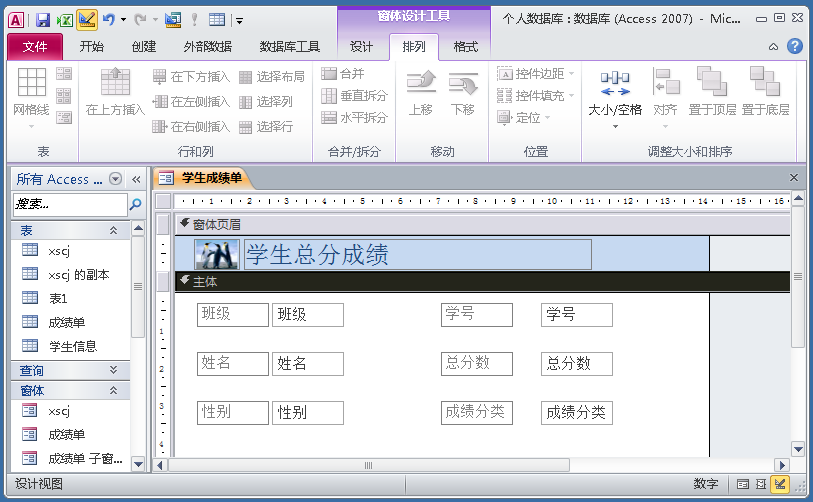Click 选择列 select column button
The image size is (813, 502).
click(x=266, y=102)
